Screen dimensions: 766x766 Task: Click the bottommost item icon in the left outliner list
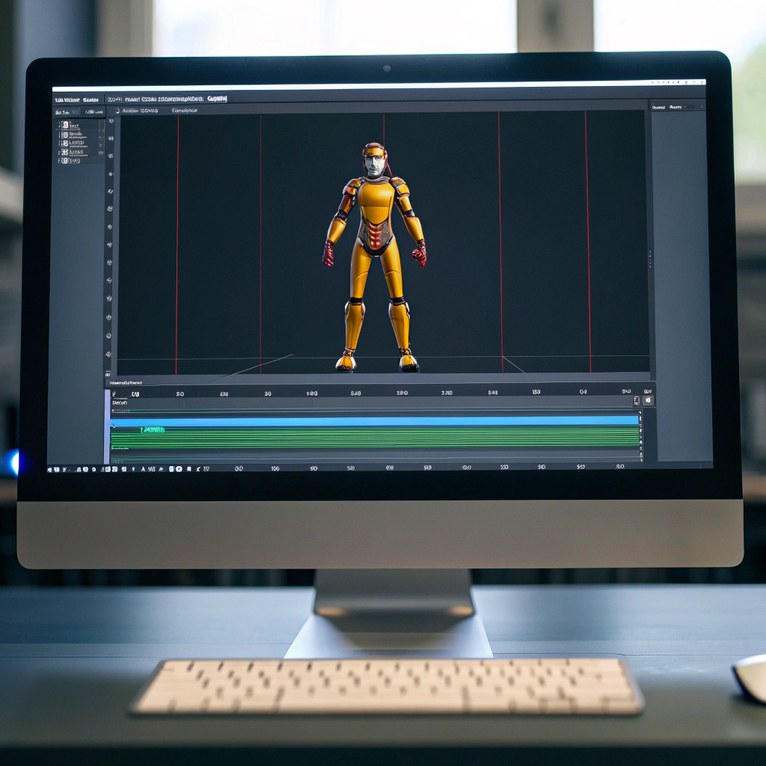65,160
